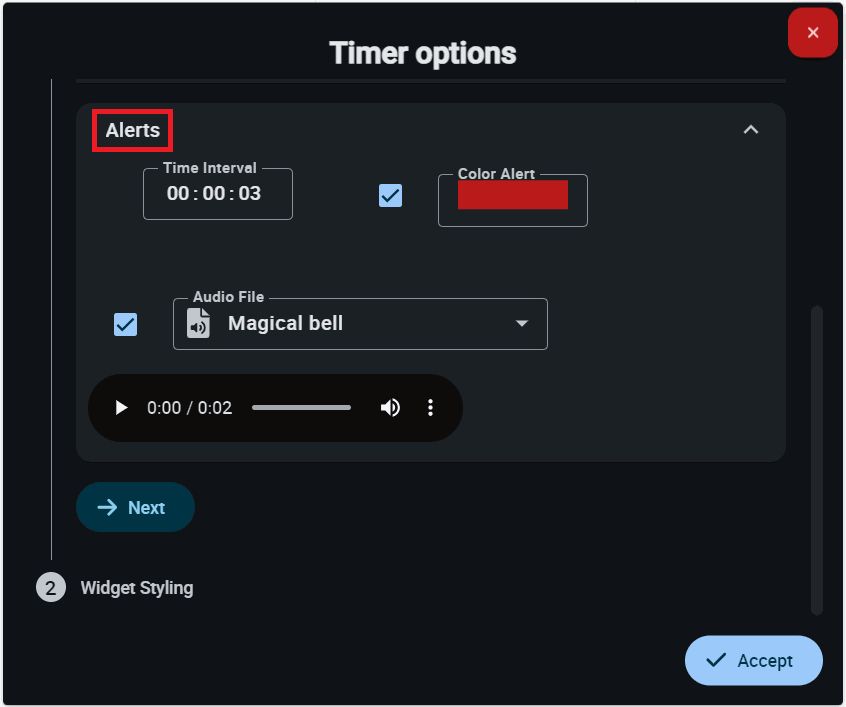Edit the Time Interval field

(x=217, y=194)
